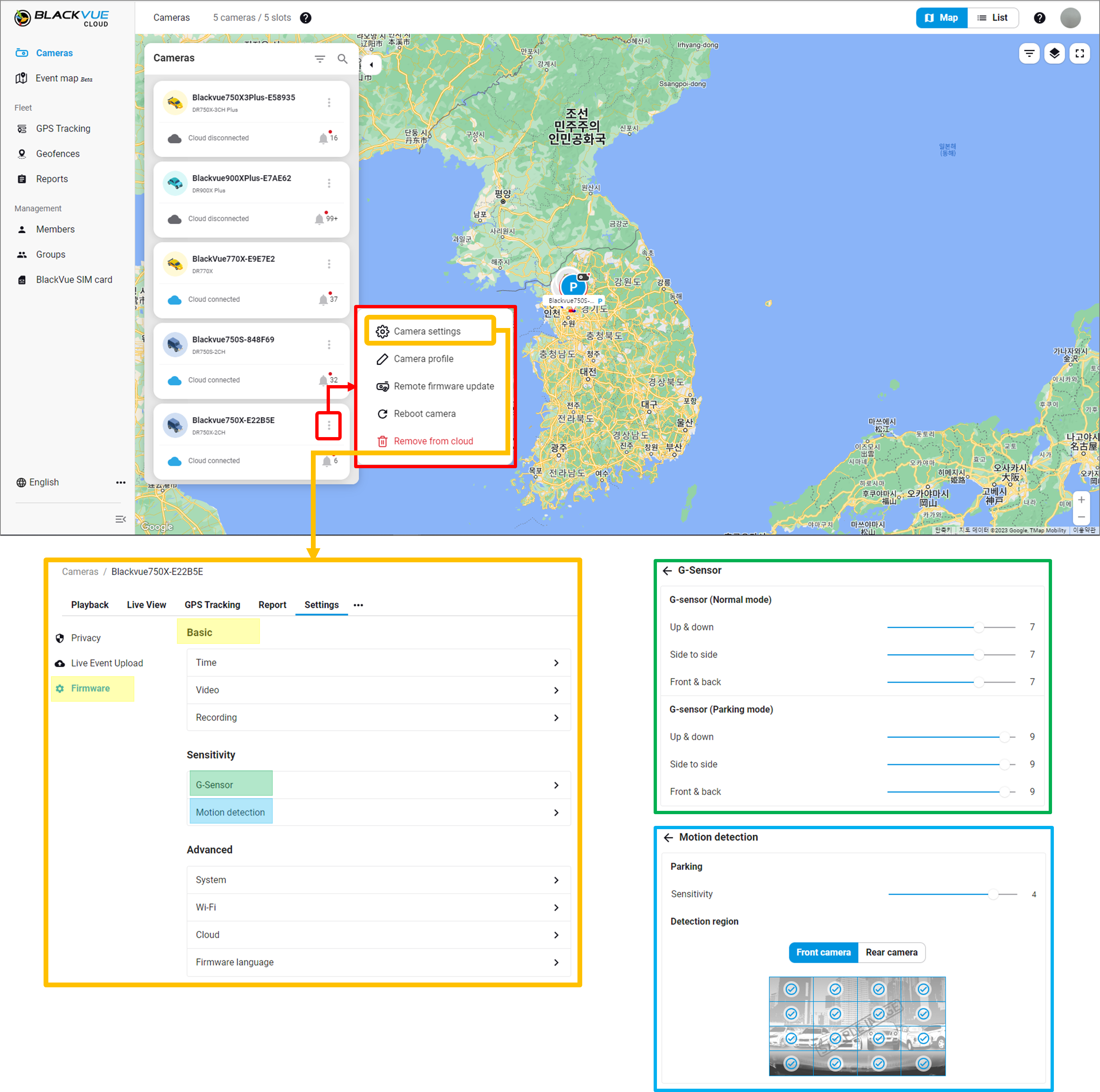This screenshot has height=1092, width=1100.
Task: Open the G-Sensor sensitivity row
Action: pyautogui.click(x=379, y=784)
